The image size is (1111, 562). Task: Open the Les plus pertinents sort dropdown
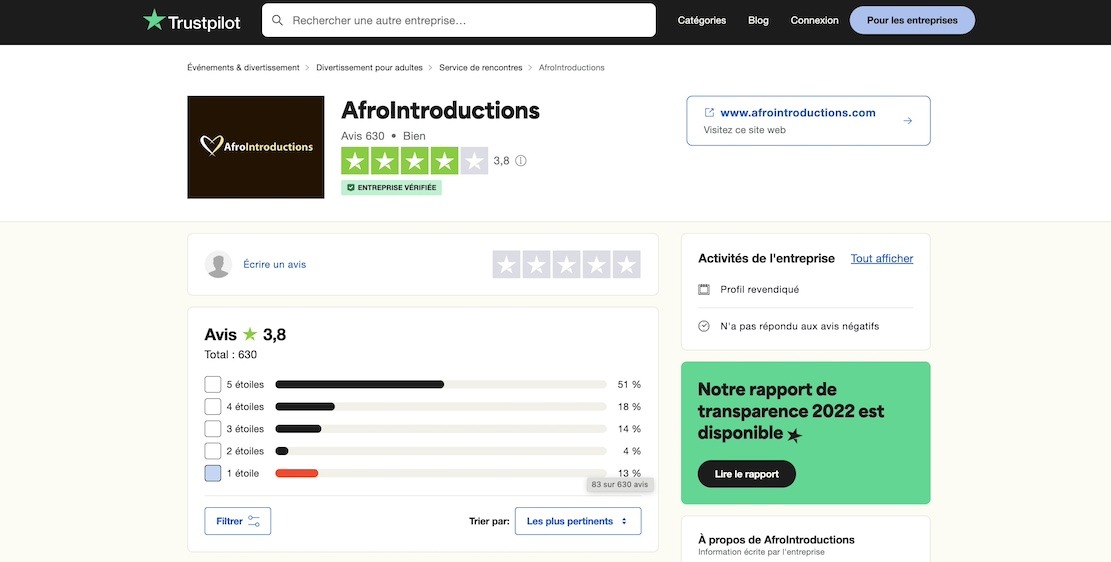click(x=578, y=521)
